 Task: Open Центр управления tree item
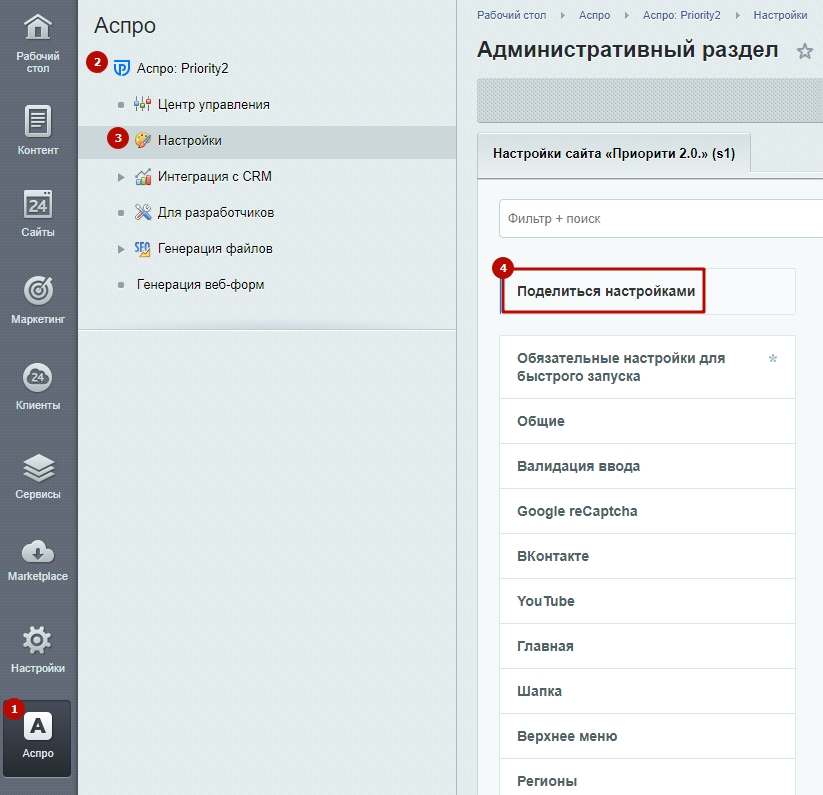(x=214, y=104)
